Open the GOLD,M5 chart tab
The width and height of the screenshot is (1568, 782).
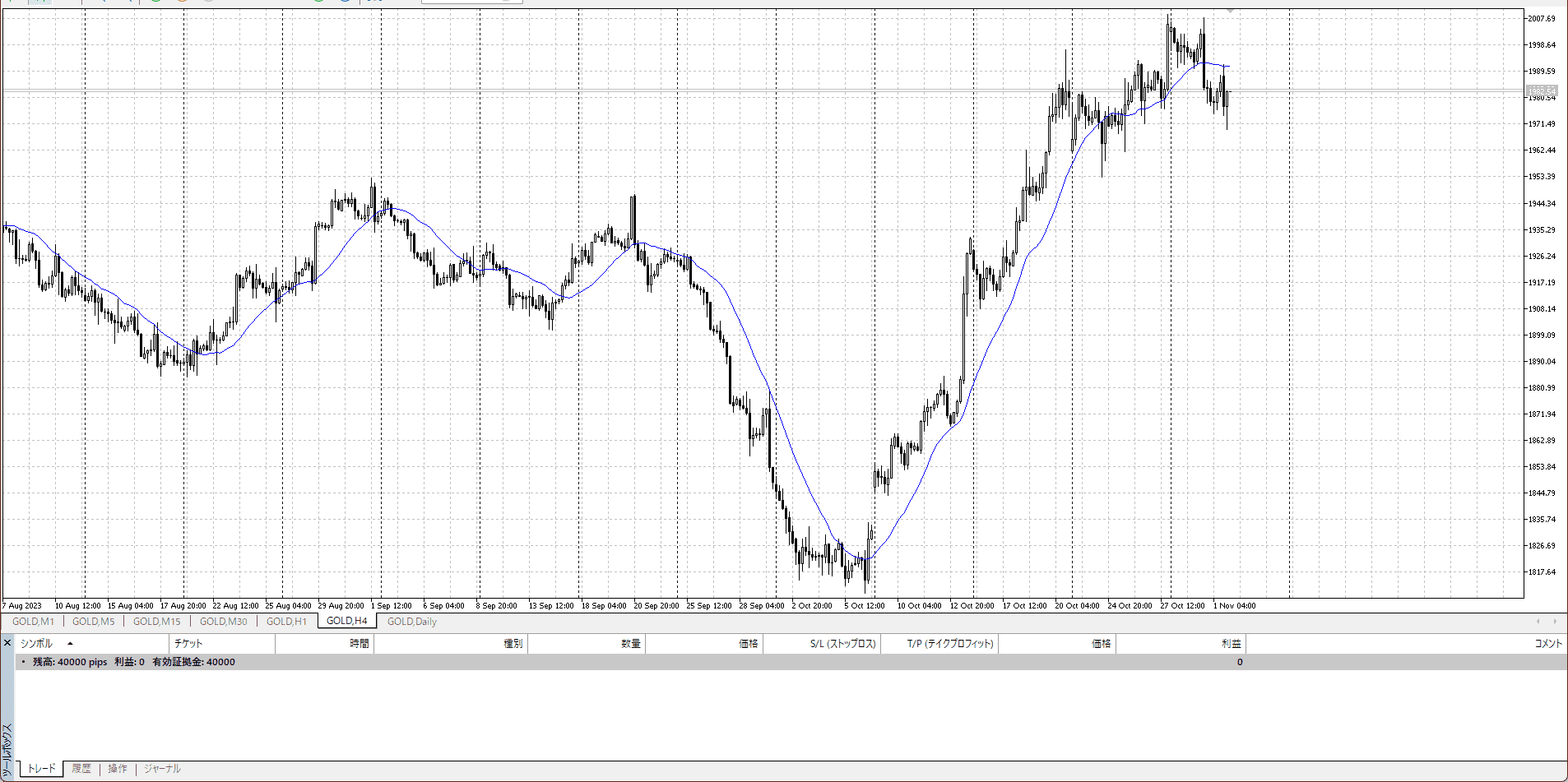pyautogui.click(x=94, y=622)
